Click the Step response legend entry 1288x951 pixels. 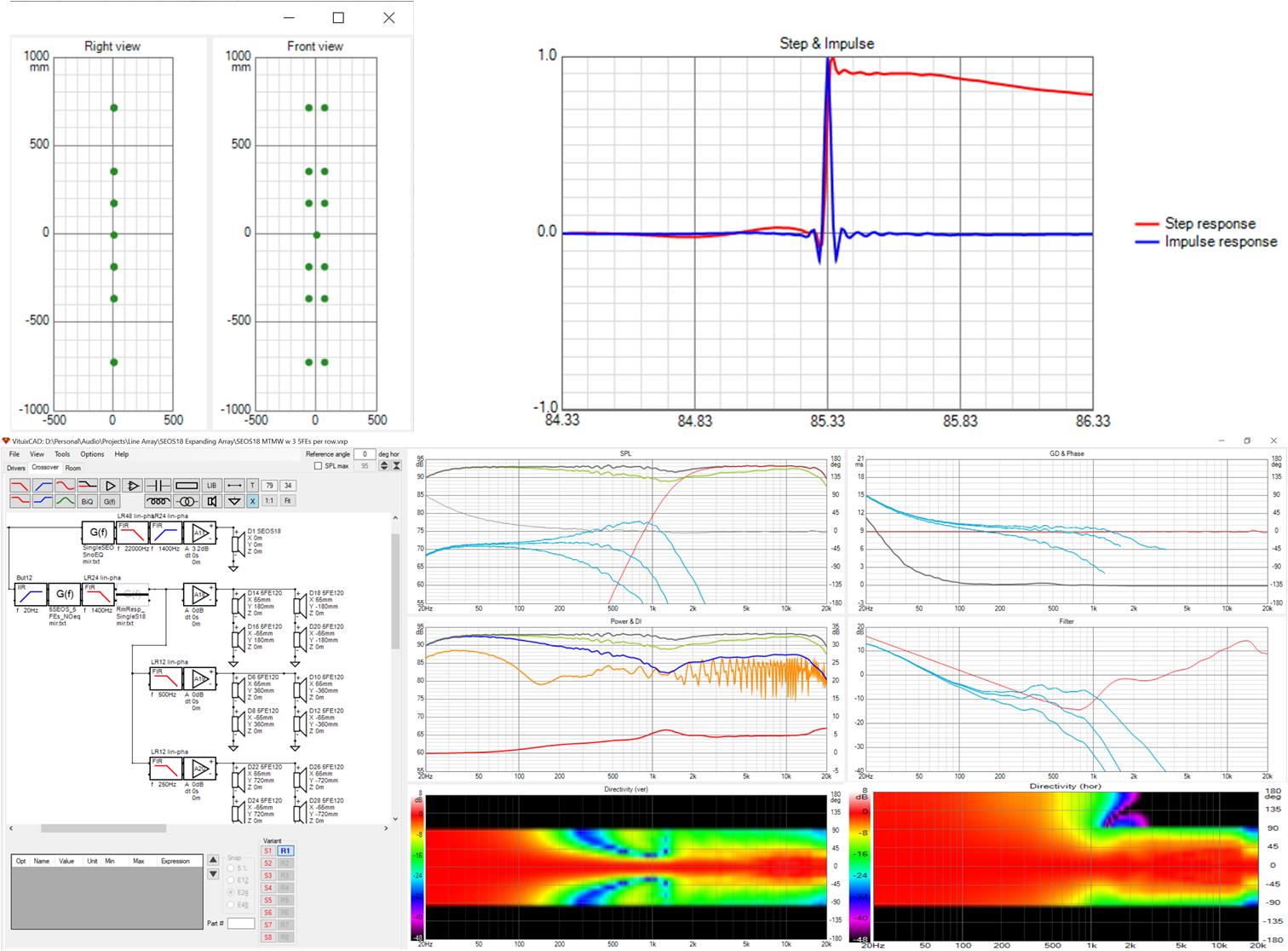tap(1195, 223)
